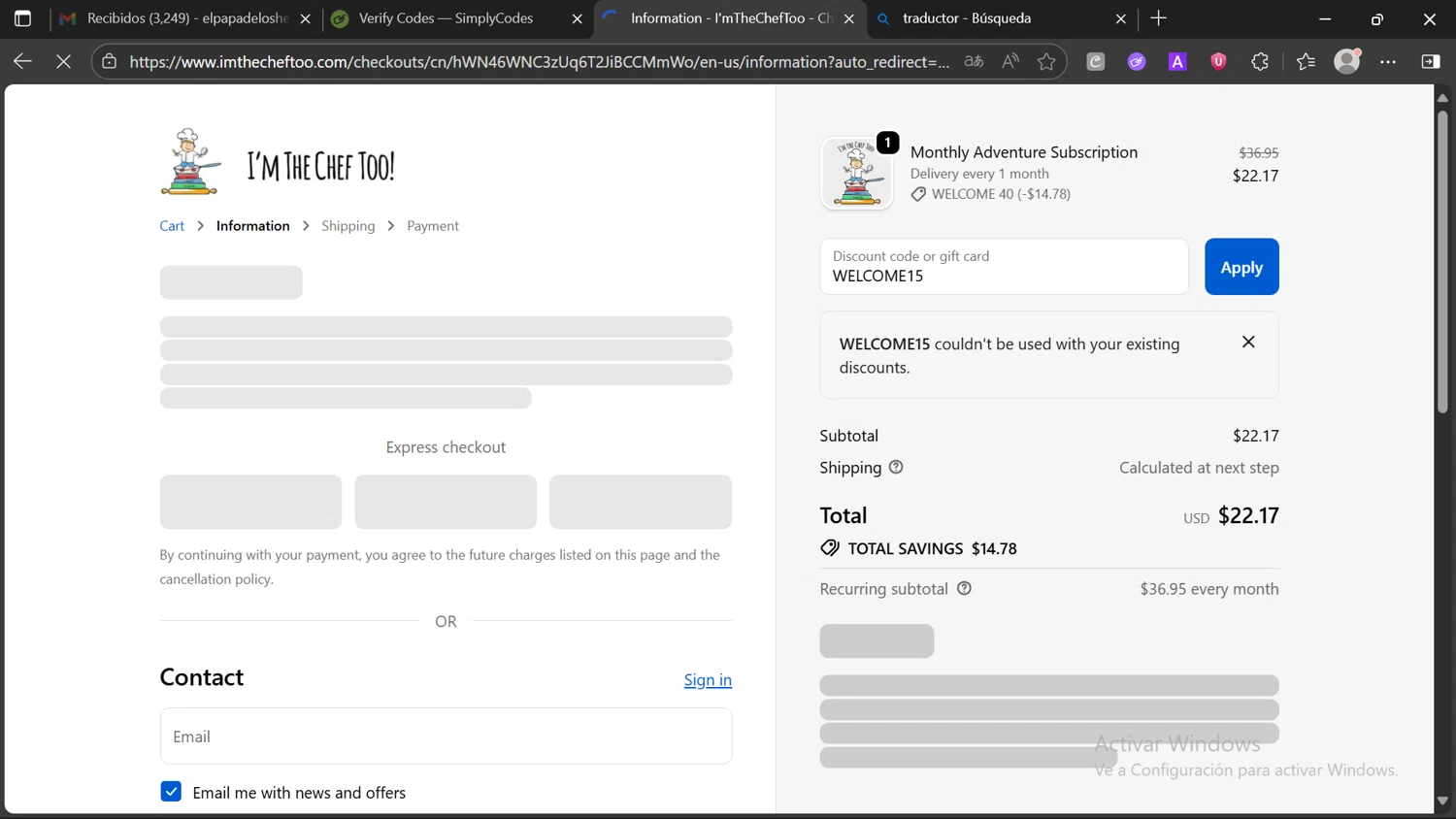The width and height of the screenshot is (1456, 819).
Task: Apply the discount code
Action: (x=1241, y=266)
